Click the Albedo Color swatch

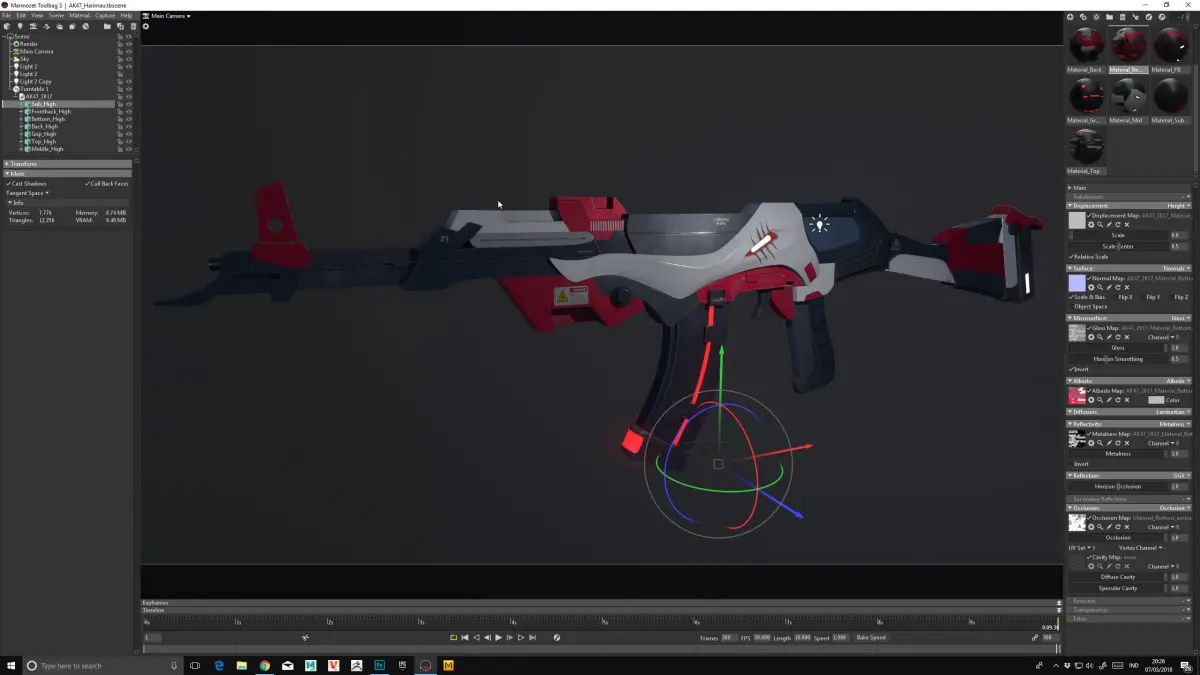pyautogui.click(x=1156, y=400)
